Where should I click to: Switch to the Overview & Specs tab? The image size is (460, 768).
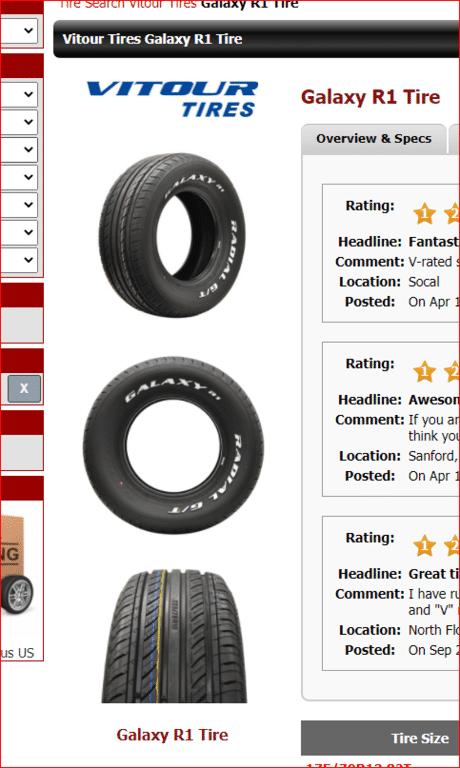click(x=374, y=139)
